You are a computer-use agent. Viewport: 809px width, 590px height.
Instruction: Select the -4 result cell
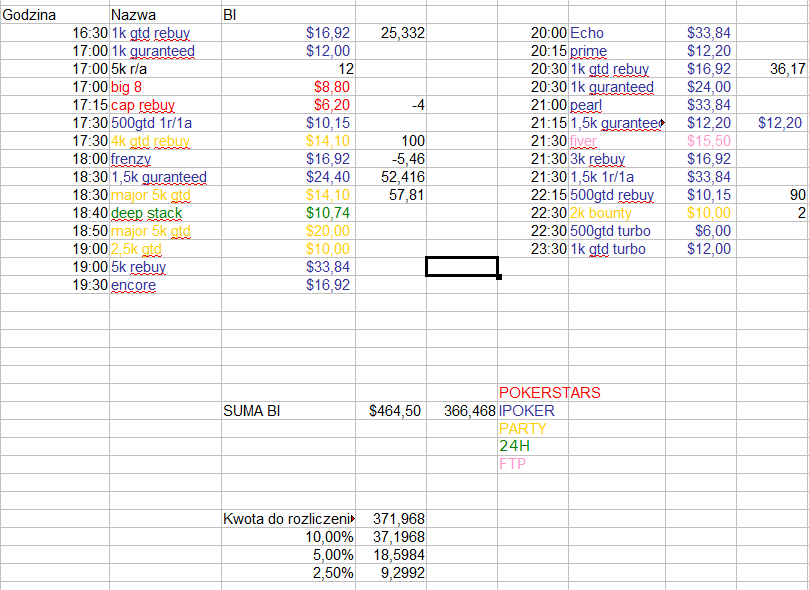tap(391, 105)
